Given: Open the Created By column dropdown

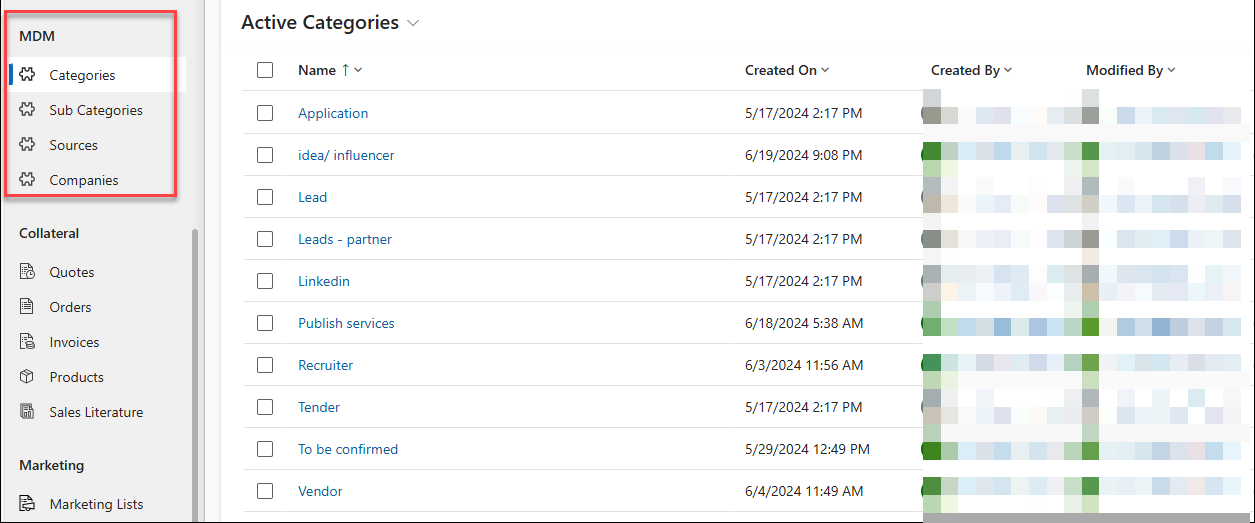Looking at the screenshot, I should click(x=1008, y=70).
